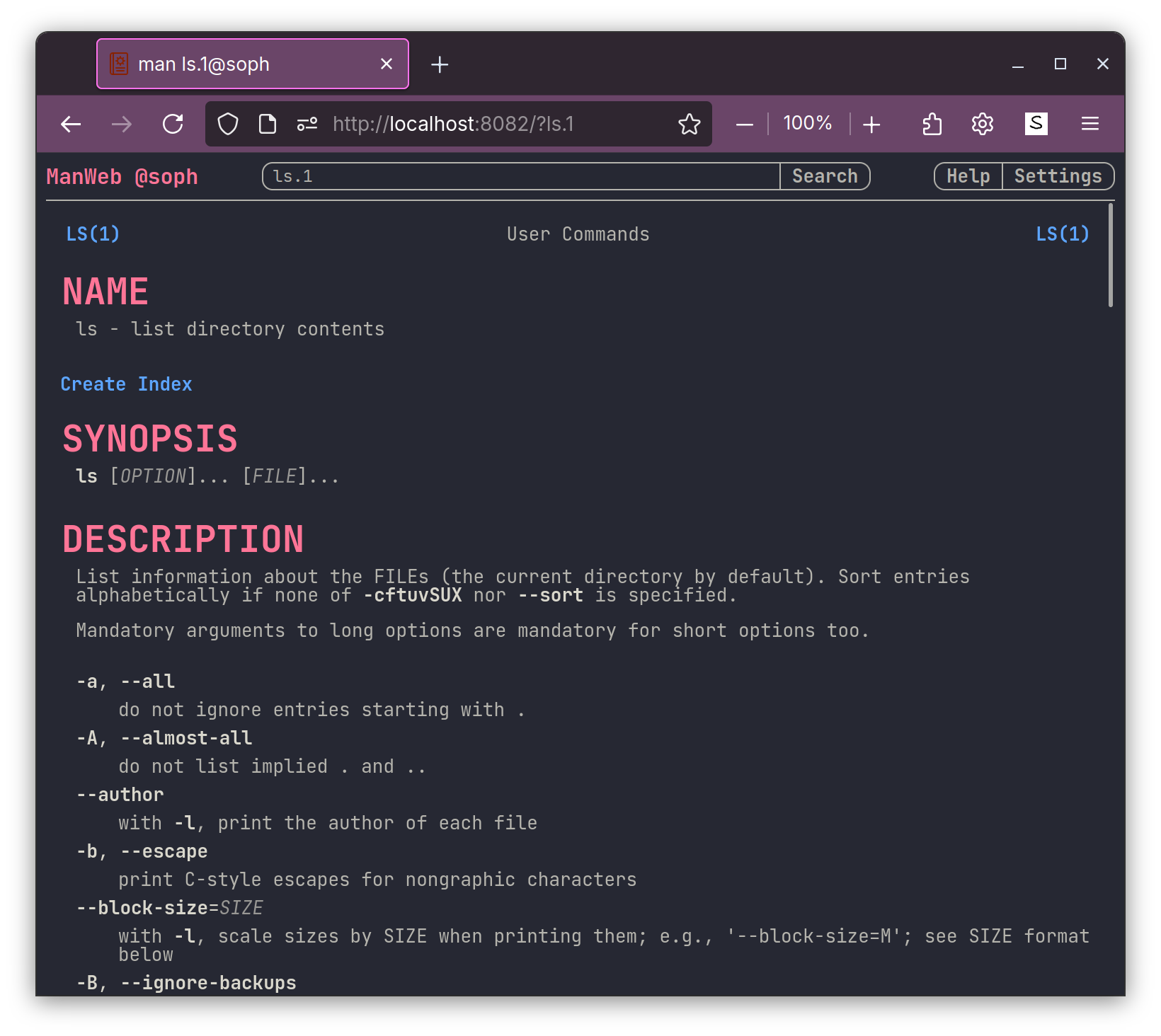Click the Create Index link
This screenshot has width=1161, height=1036.
[x=127, y=384]
